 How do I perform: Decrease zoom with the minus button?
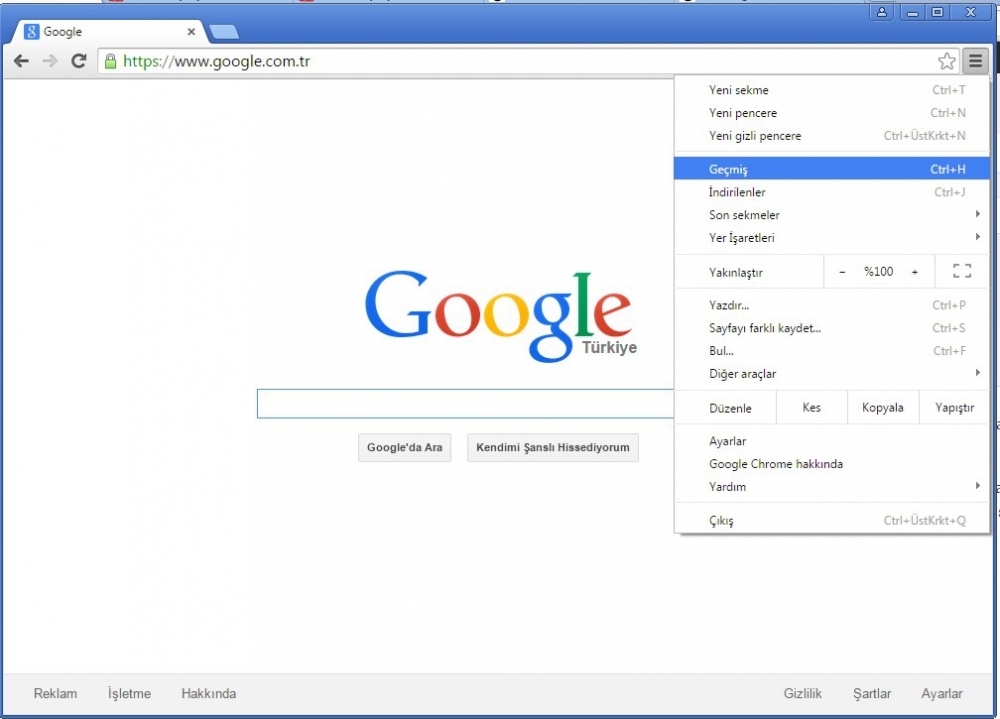tap(842, 272)
